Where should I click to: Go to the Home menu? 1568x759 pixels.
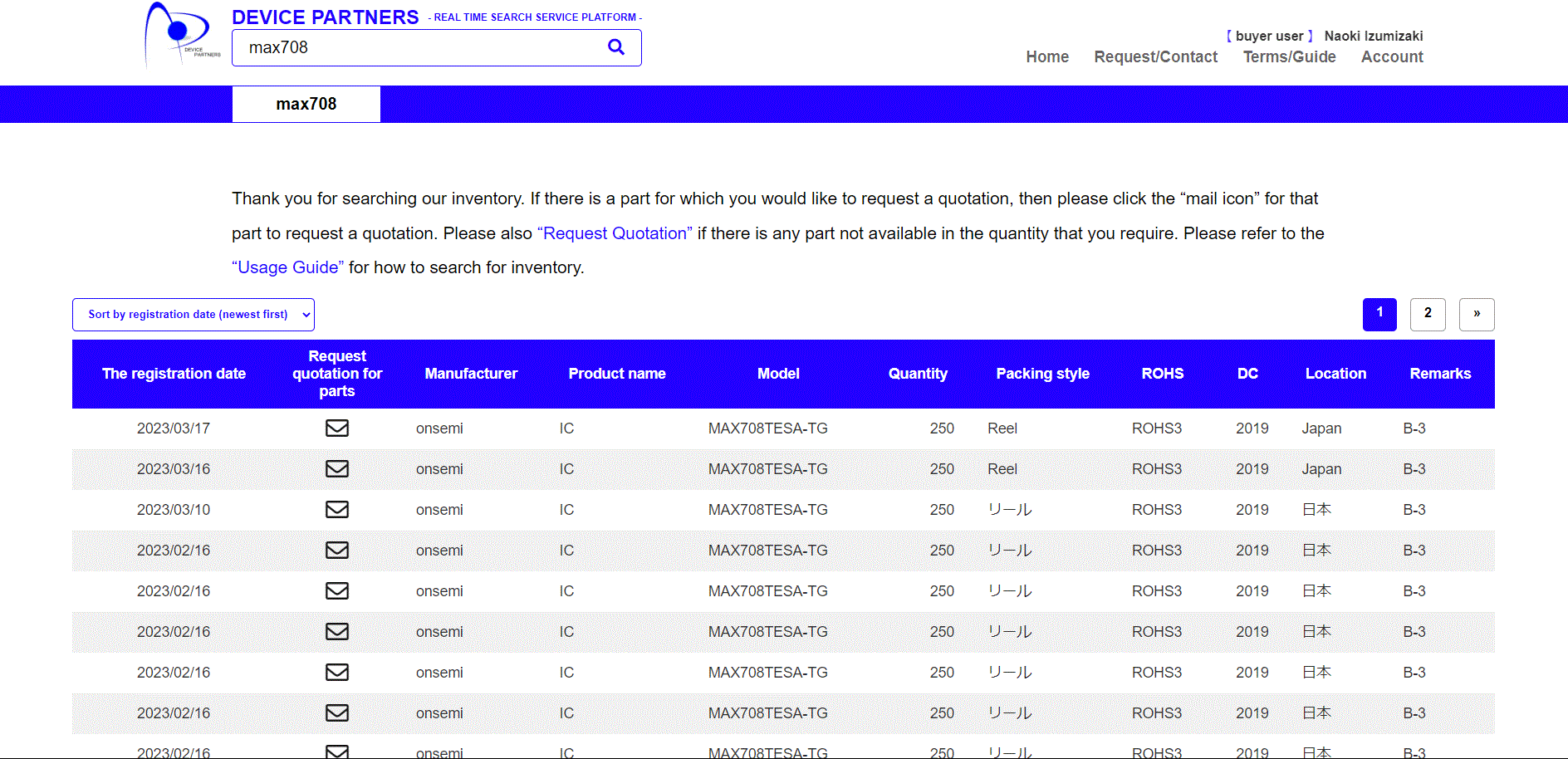click(x=1047, y=57)
